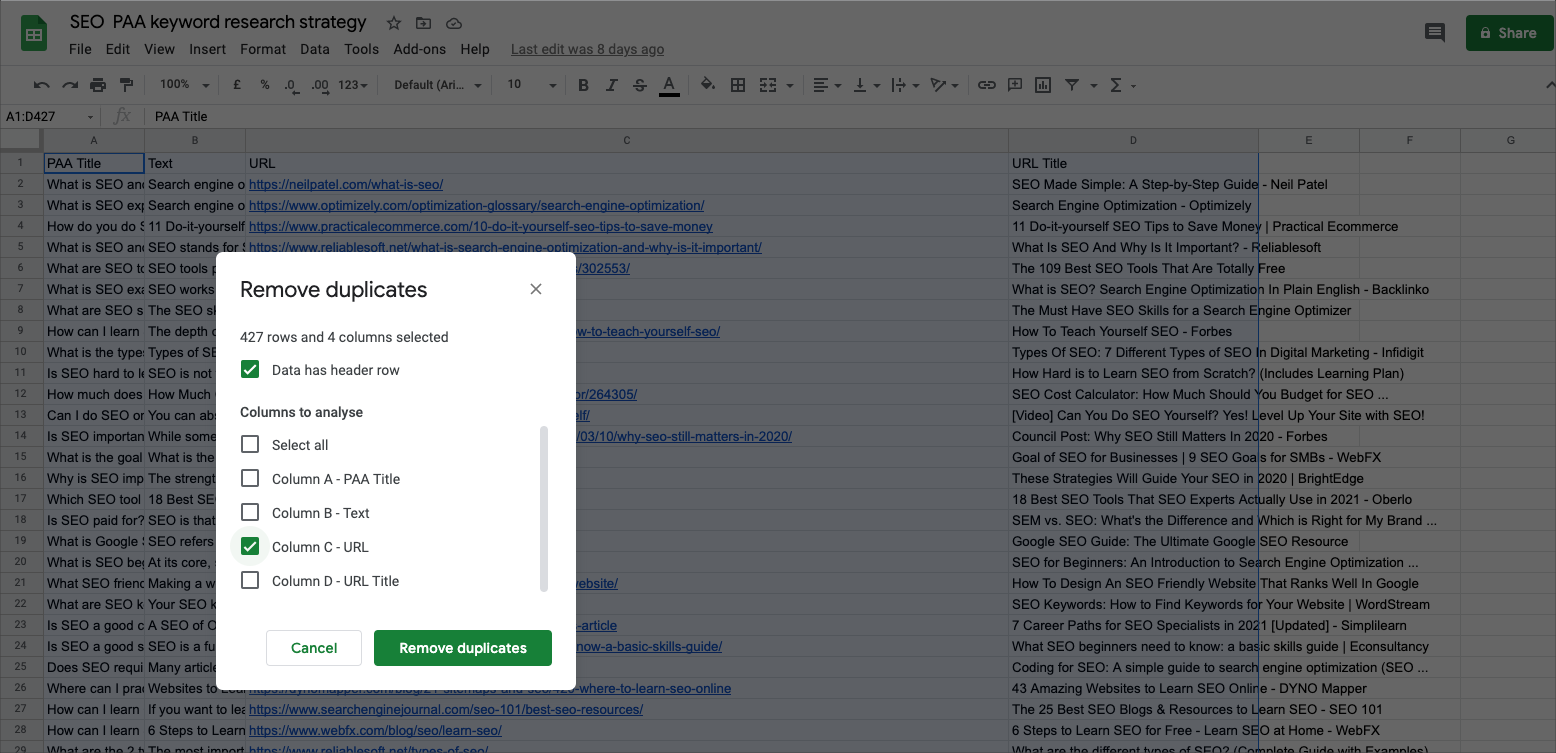
Task: Open the zoom 100% dropdown
Action: 185,85
